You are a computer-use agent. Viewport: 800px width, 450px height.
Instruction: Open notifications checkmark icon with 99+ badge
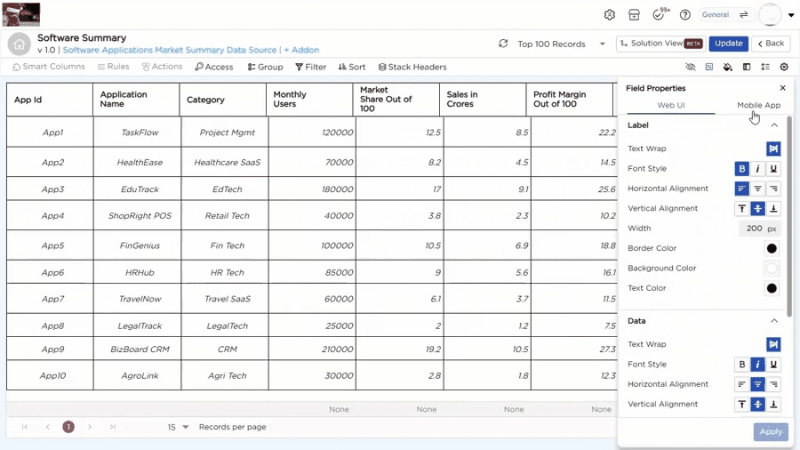[660, 15]
